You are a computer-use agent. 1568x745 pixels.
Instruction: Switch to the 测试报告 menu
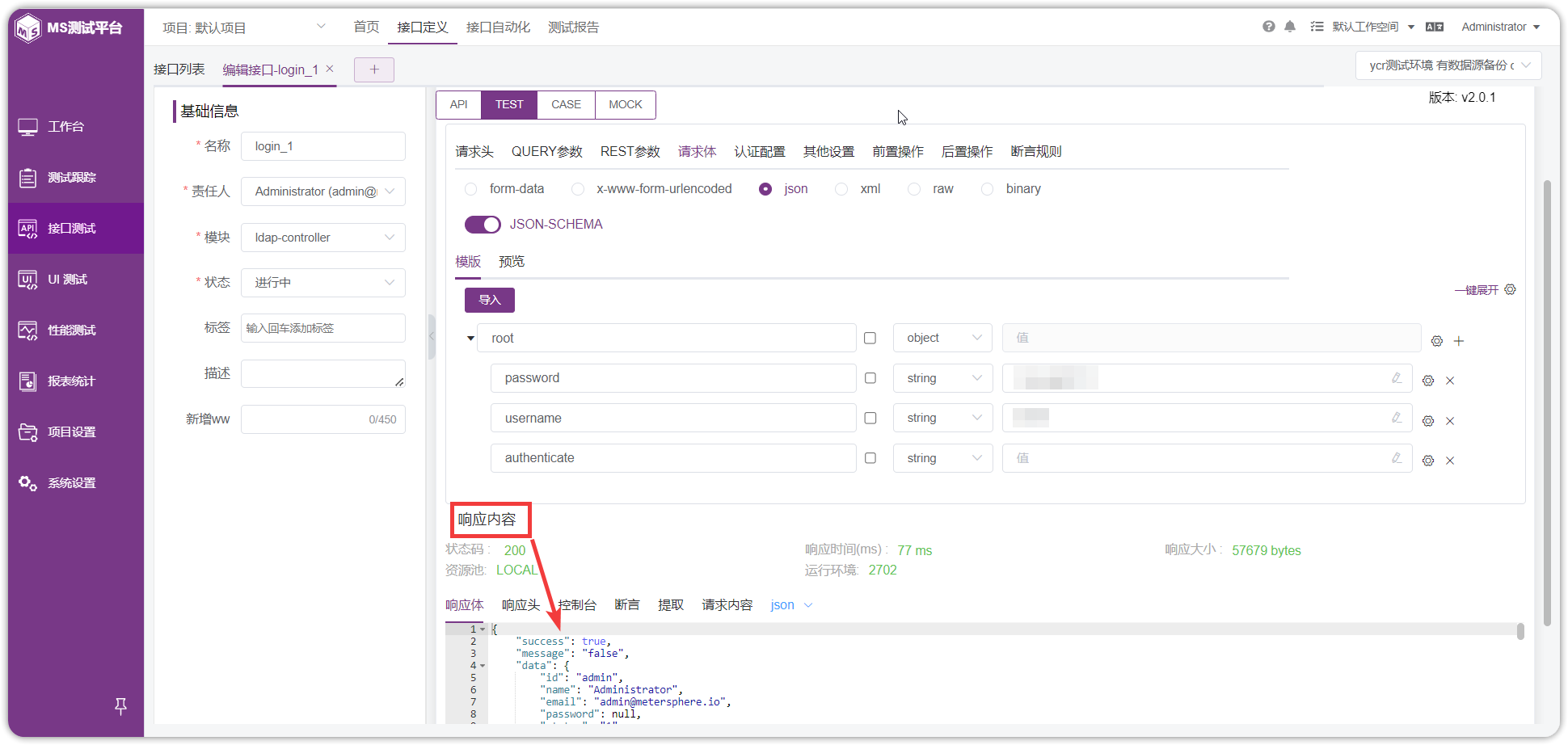point(573,27)
